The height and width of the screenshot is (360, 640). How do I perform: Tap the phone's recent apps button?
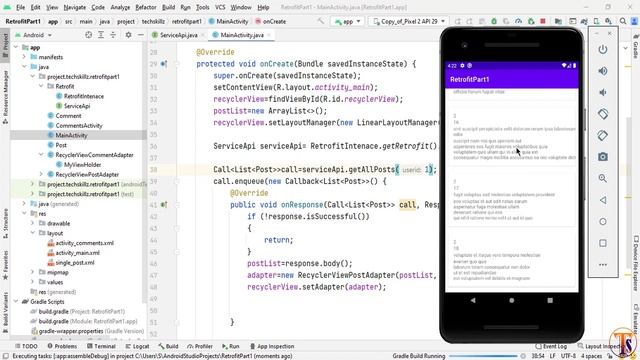pyautogui.click(x=550, y=300)
